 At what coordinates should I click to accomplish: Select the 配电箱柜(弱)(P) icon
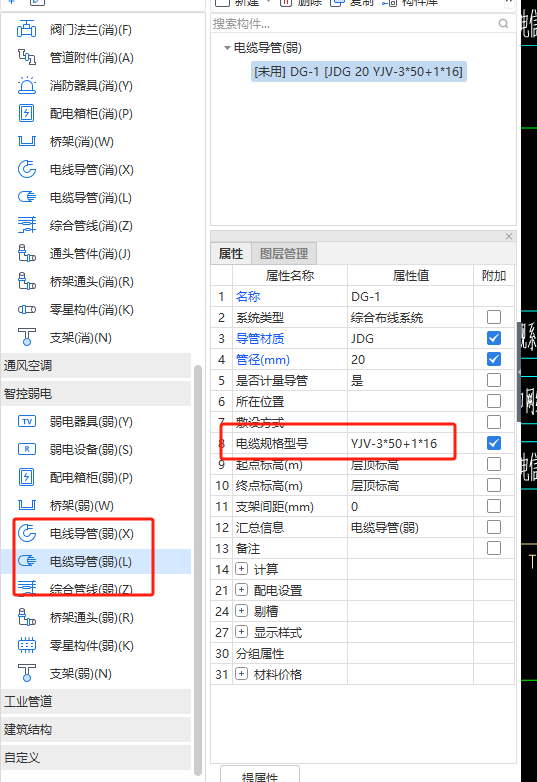click(x=26, y=477)
